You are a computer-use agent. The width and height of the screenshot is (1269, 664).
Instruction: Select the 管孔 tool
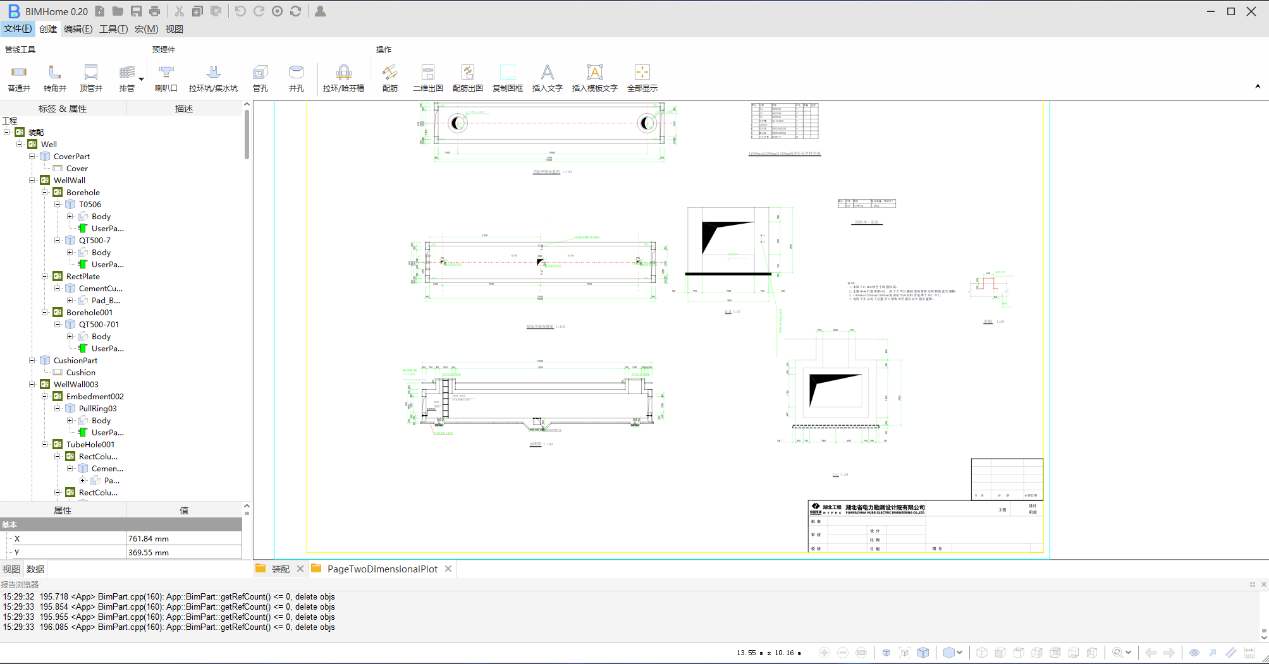(x=260, y=79)
